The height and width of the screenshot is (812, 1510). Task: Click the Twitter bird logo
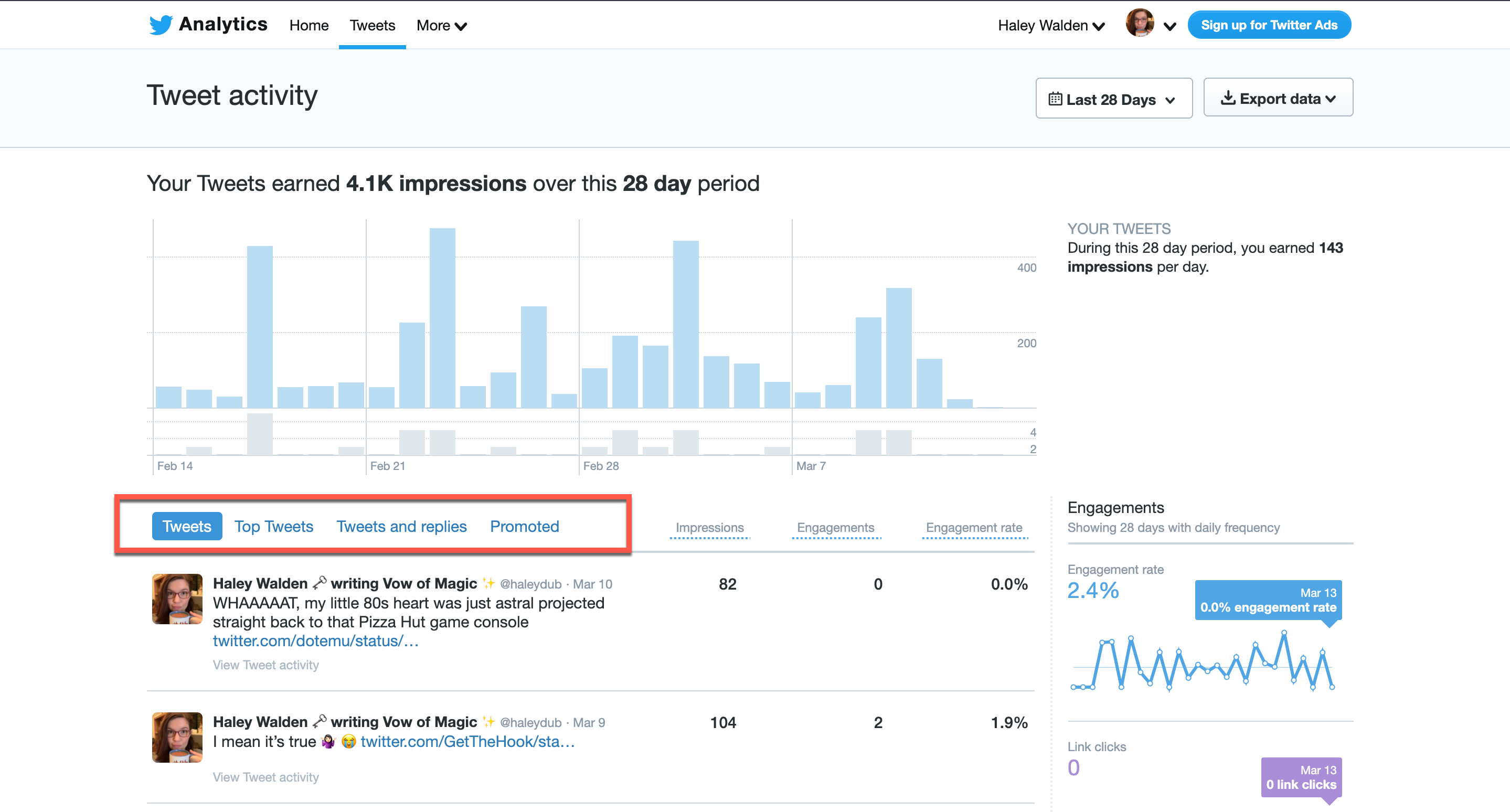[x=160, y=25]
